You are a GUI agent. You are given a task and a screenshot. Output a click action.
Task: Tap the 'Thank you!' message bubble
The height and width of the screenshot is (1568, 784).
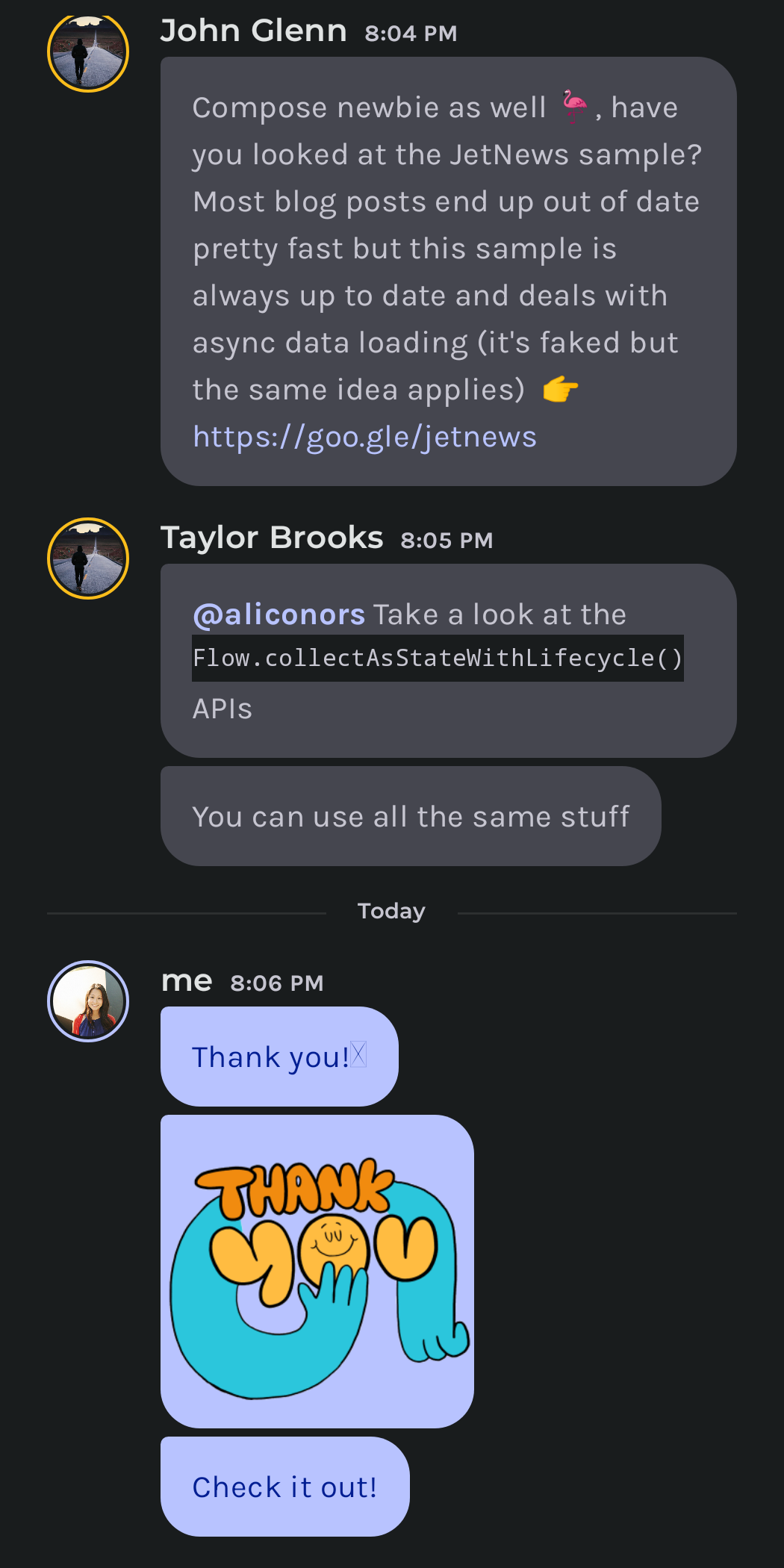279,1057
